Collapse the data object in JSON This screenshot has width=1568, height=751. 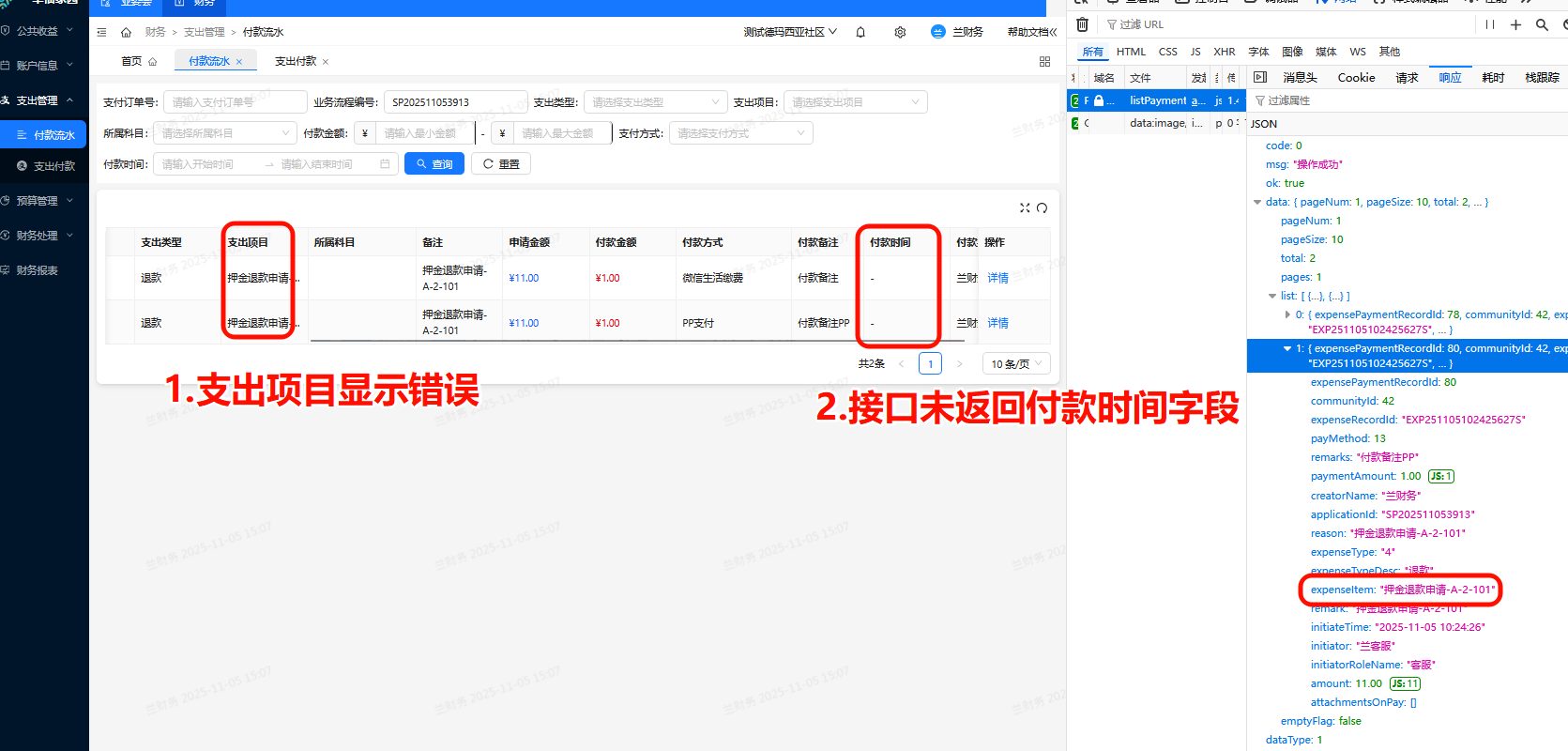pos(1257,202)
